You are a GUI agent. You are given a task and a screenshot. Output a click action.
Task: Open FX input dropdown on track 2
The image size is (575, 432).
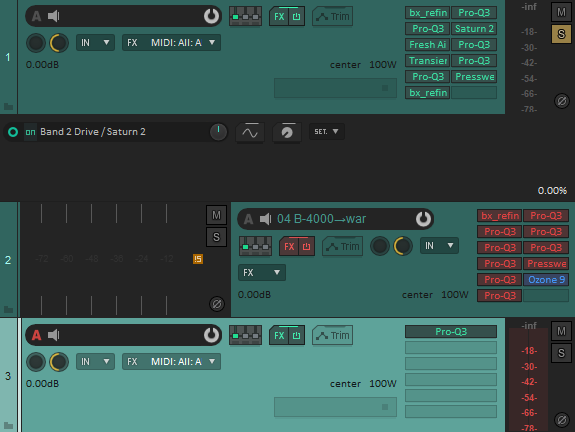point(262,272)
